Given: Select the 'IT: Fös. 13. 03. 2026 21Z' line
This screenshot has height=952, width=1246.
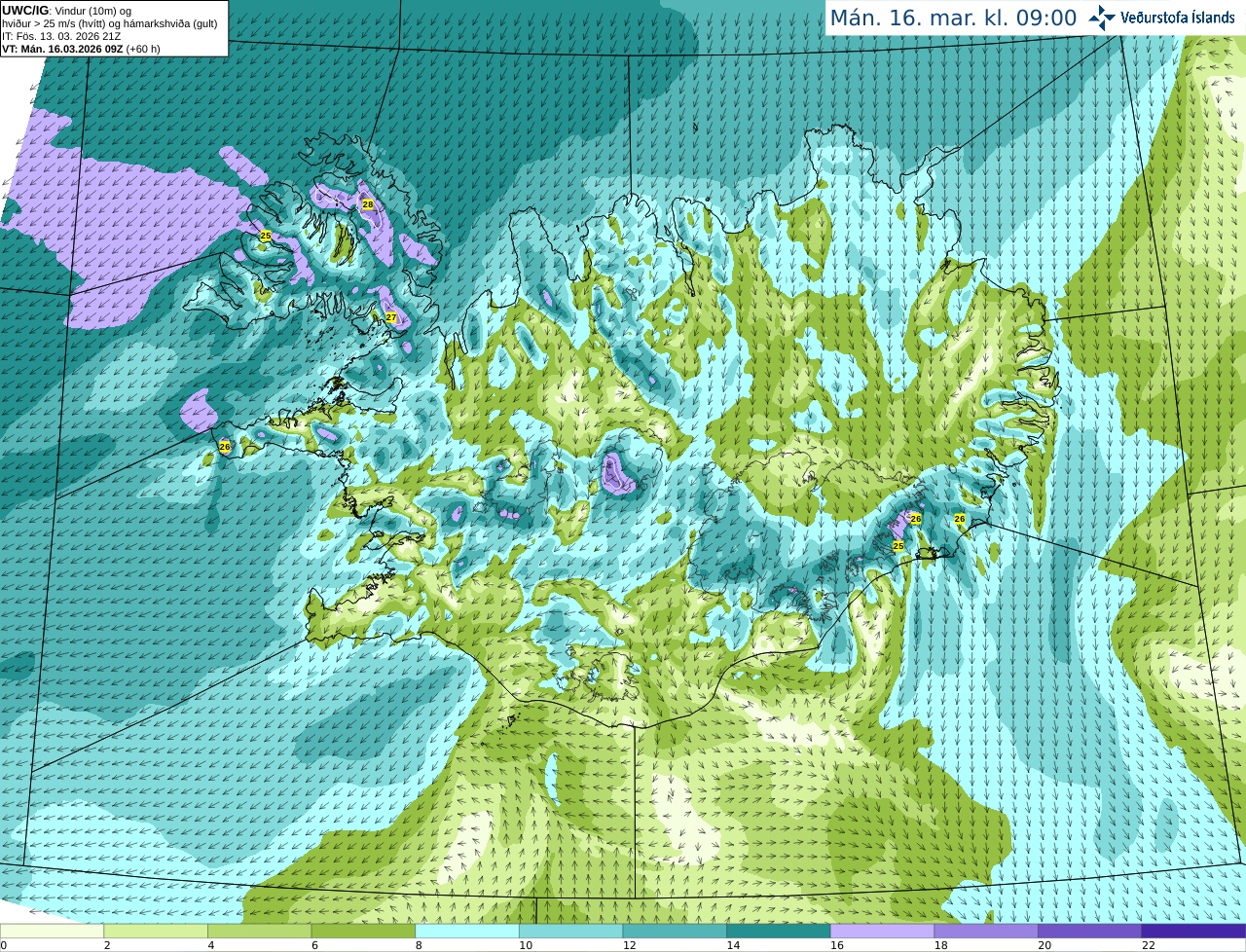Looking at the screenshot, I should (x=61, y=36).
